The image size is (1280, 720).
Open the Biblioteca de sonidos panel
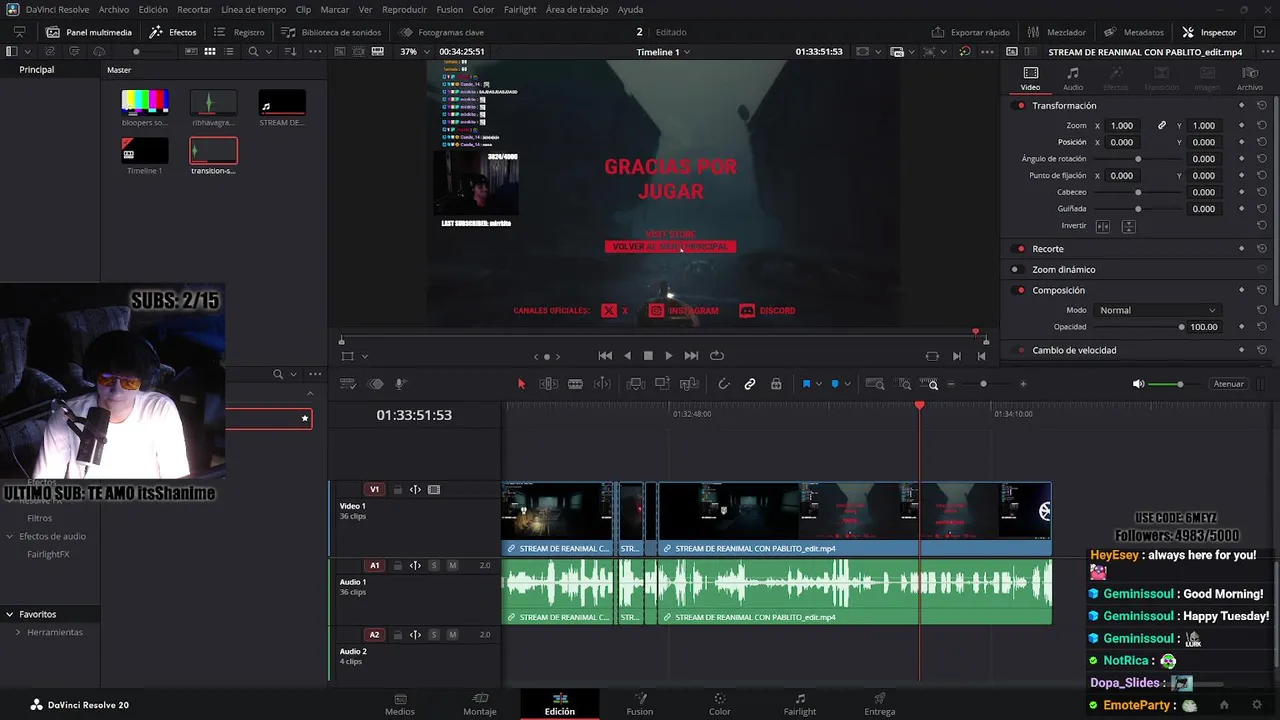tap(331, 32)
